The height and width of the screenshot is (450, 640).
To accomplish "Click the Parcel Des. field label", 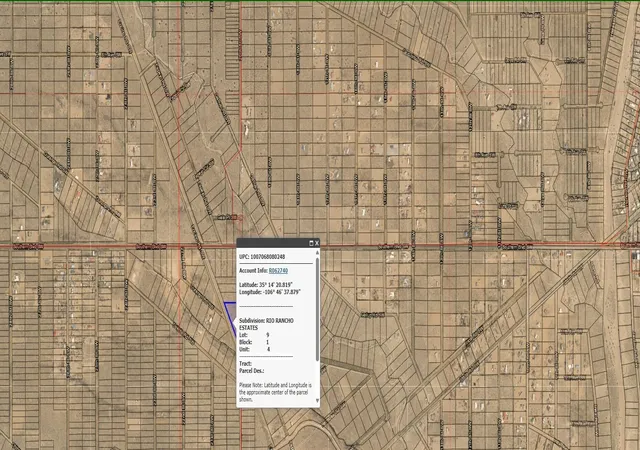I will (x=251, y=371).
